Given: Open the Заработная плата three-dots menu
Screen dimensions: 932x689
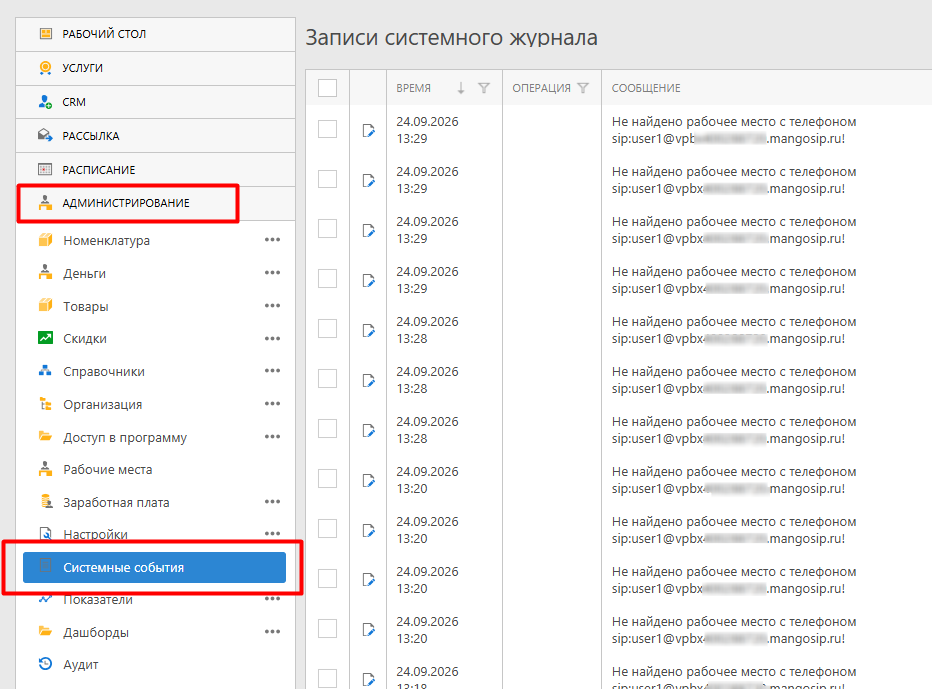Looking at the screenshot, I should point(272,502).
